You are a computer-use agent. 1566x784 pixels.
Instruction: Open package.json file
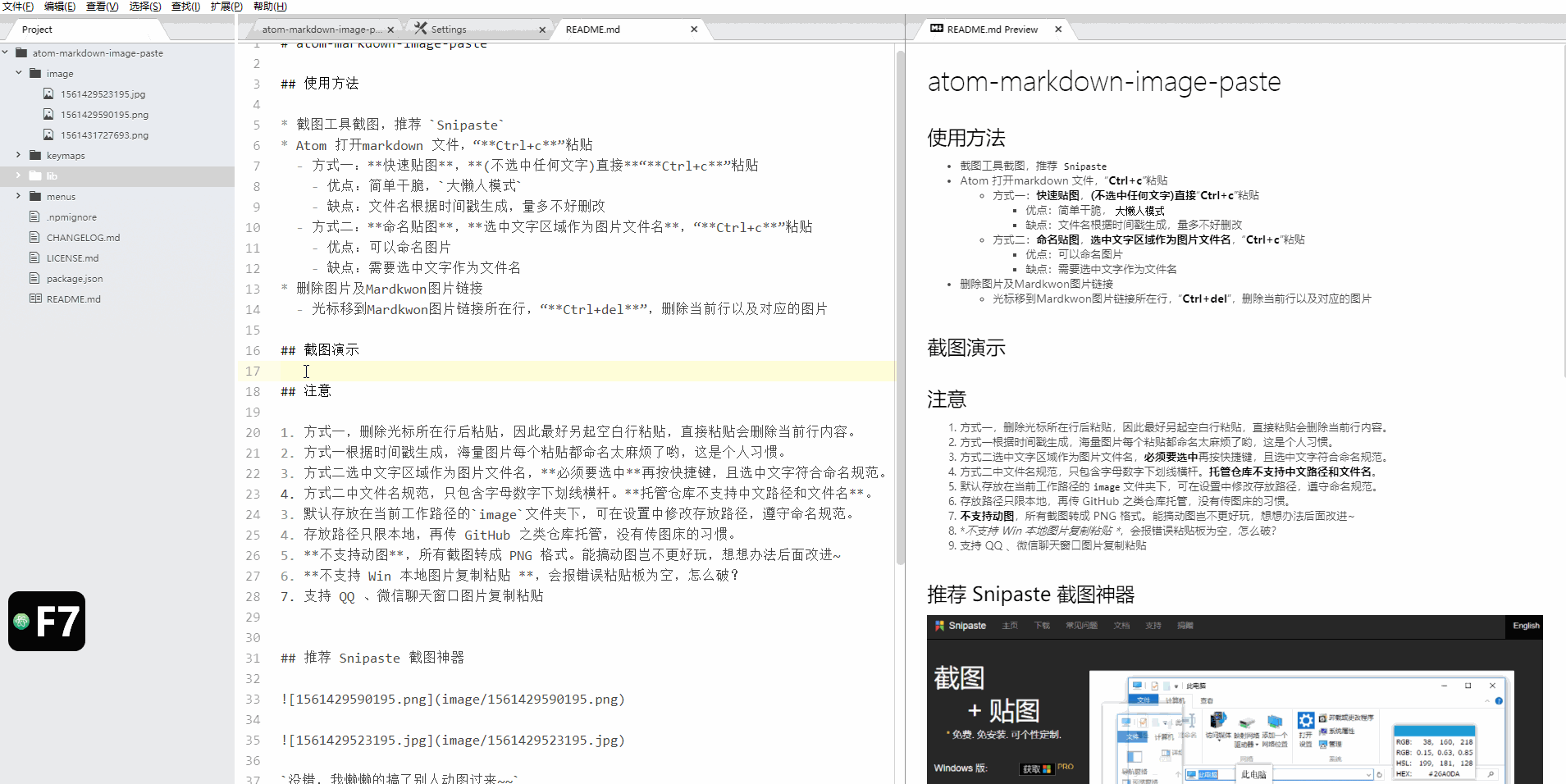(75, 279)
